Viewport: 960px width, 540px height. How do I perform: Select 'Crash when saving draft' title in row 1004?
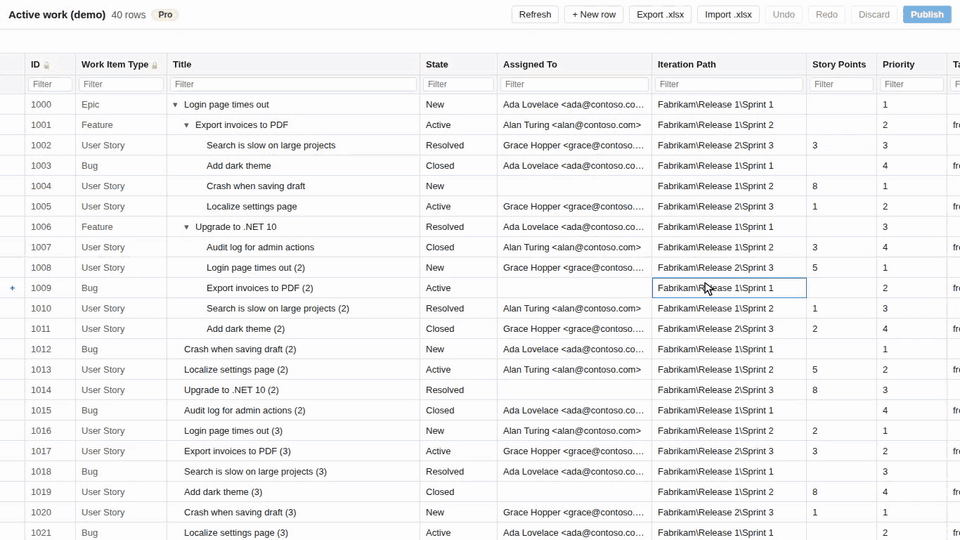click(255, 186)
